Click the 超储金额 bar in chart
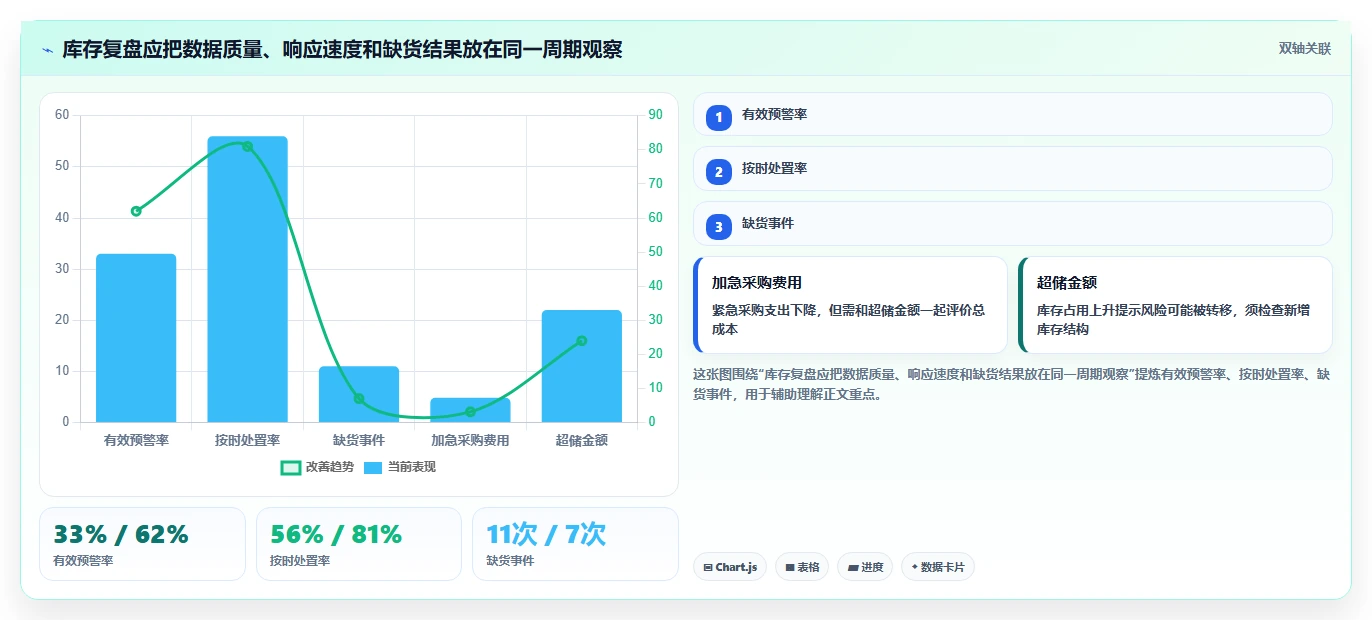Screen dimensions: 1372x620 pos(582,366)
